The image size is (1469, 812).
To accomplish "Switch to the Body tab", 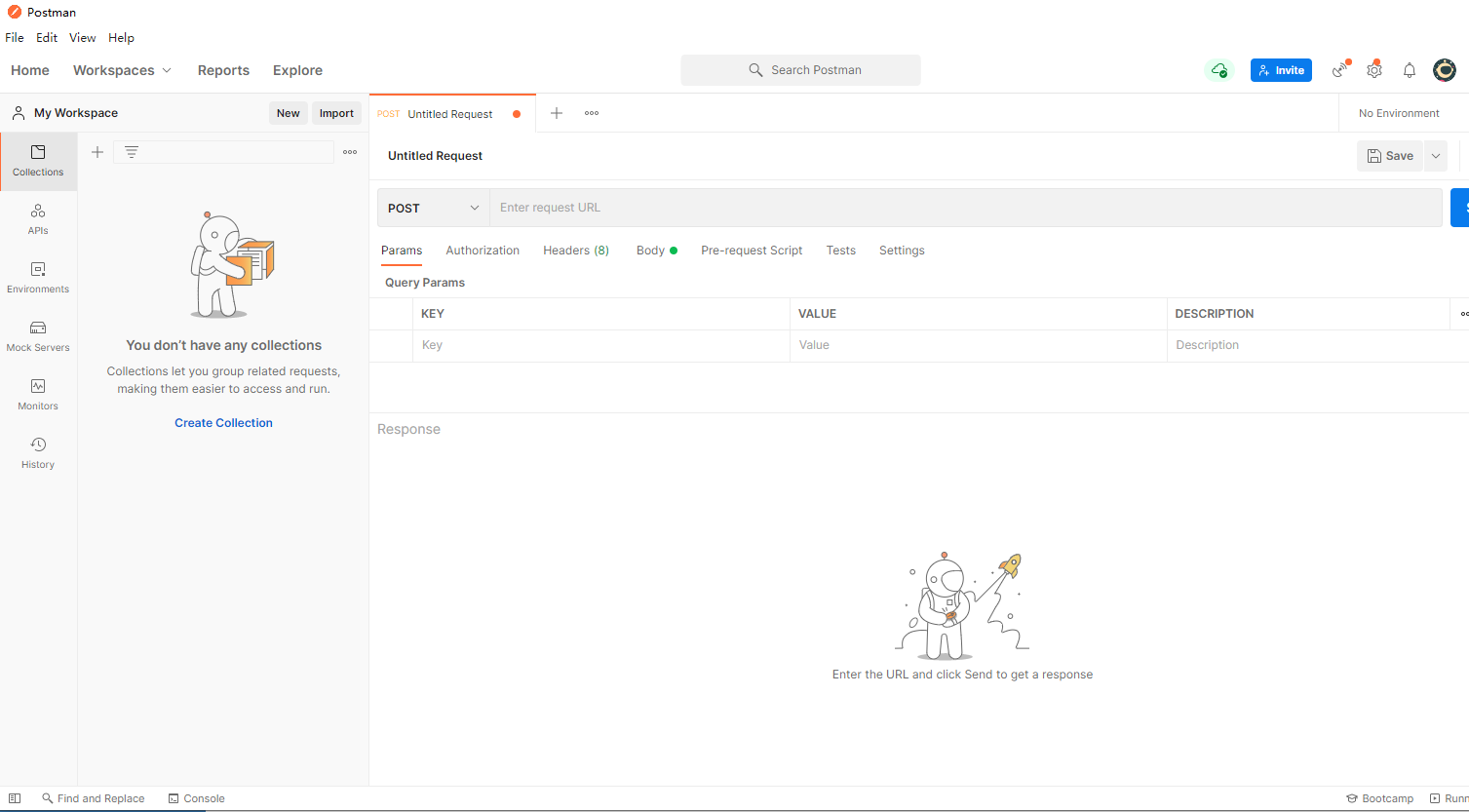I will [x=656, y=251].
